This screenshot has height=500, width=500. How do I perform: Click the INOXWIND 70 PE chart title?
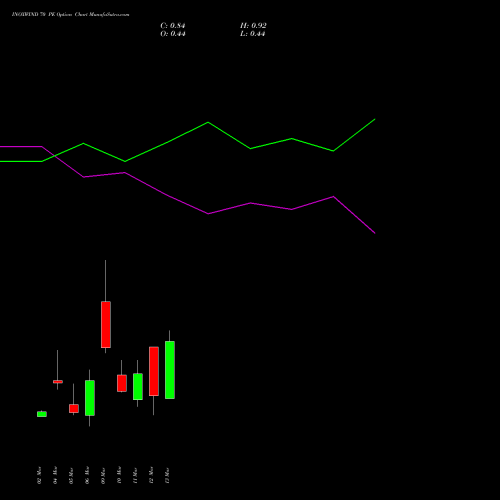(70, 15)
